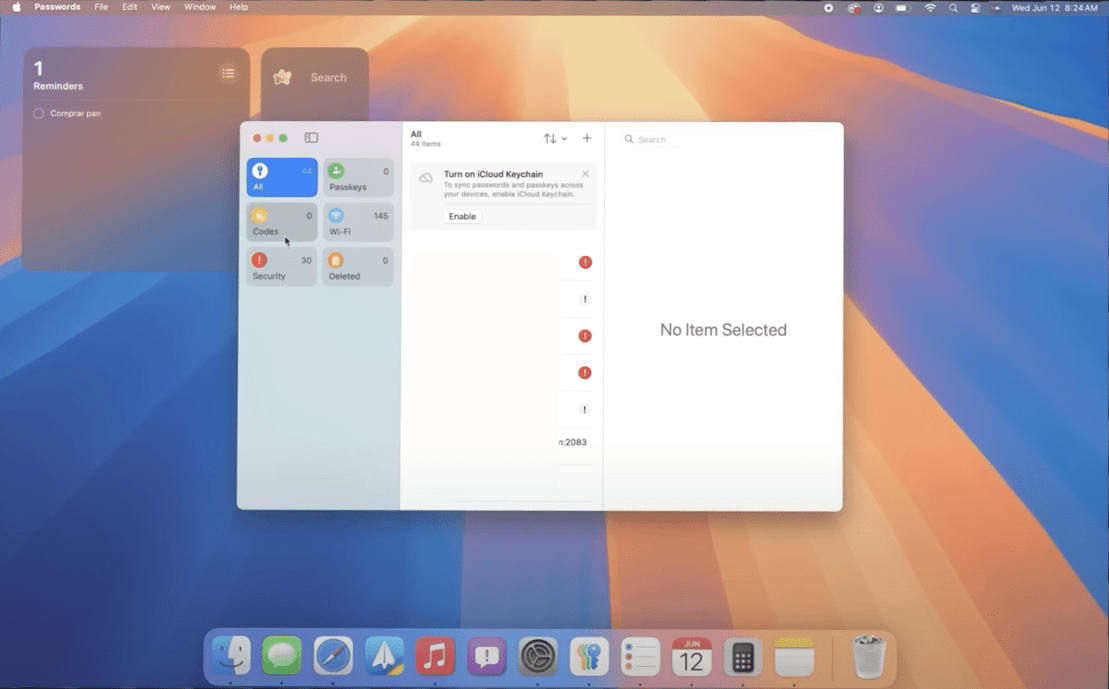Open Safari from the Dock
1109x689 pixels.
[333, 657]
